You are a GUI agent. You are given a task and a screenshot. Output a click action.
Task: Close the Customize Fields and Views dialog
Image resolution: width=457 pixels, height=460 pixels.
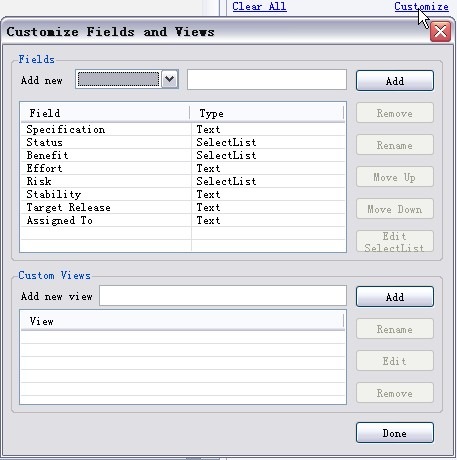point(440,32)
